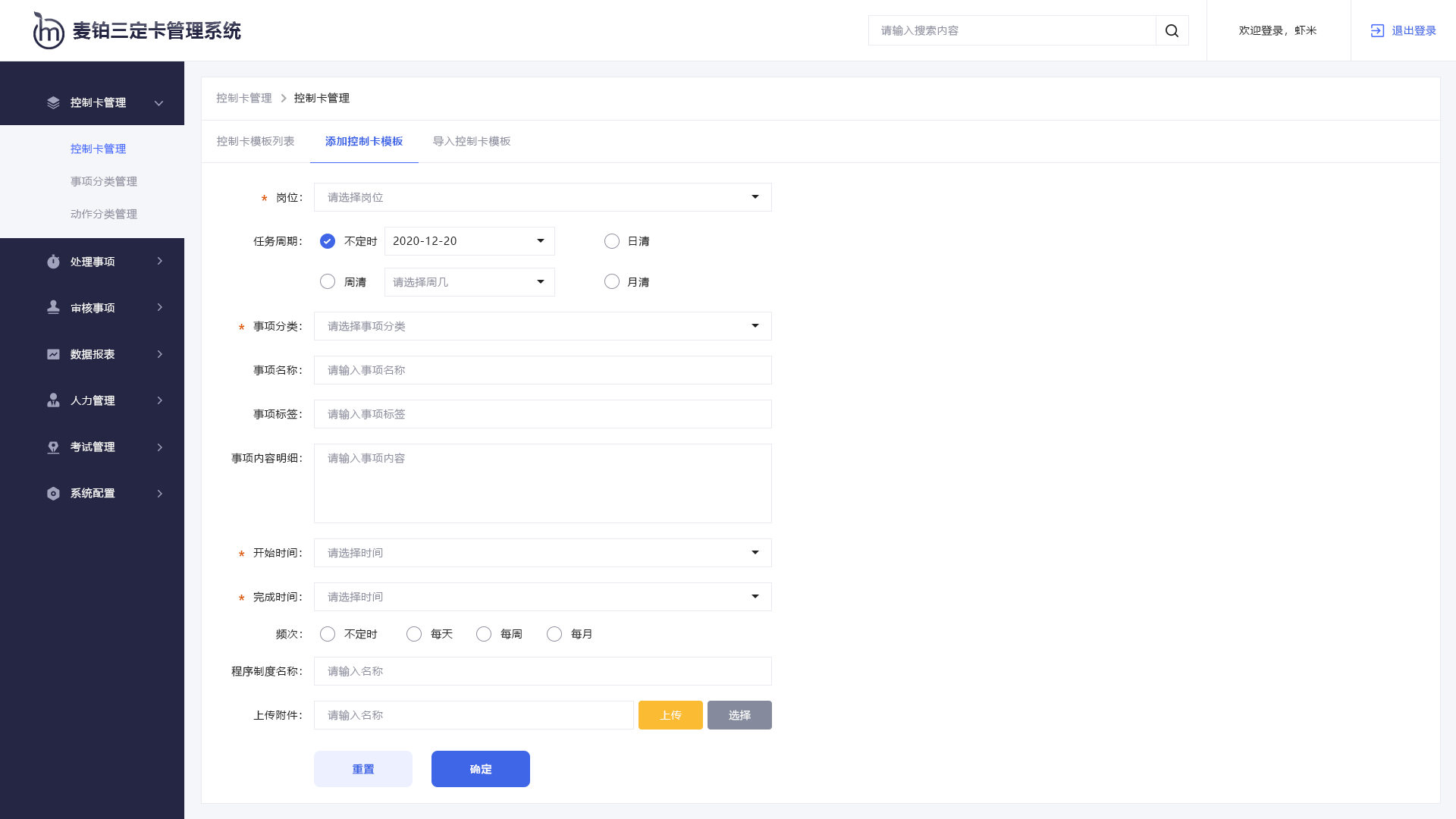The image size is (1456, 819).
Task: Expand the 请选择事项分类 dropdown
Action: point(542,325)
